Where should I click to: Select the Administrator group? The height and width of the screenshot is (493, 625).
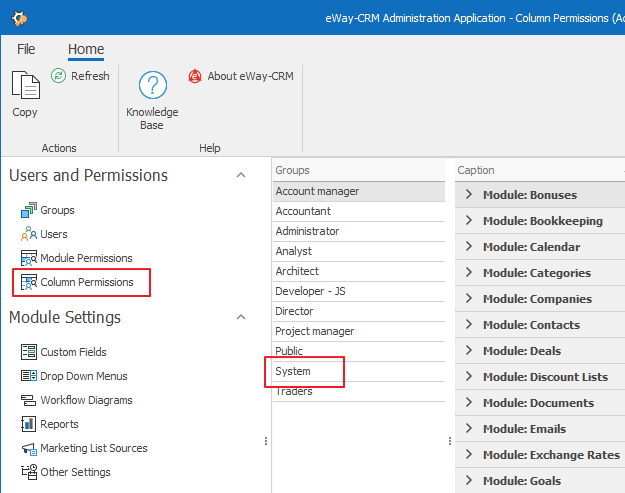pyautogui.click(x=359, y=232)
